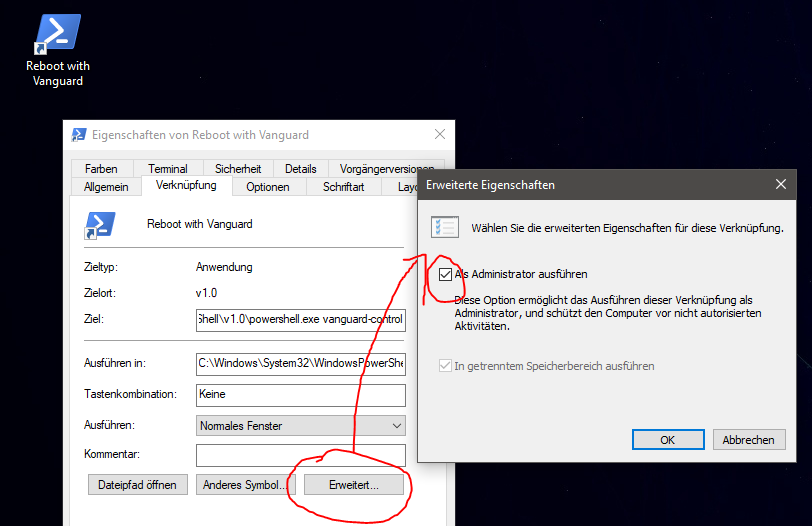Open the Details tab
This screenshot has width=812, height=526.
coord(300,169)
